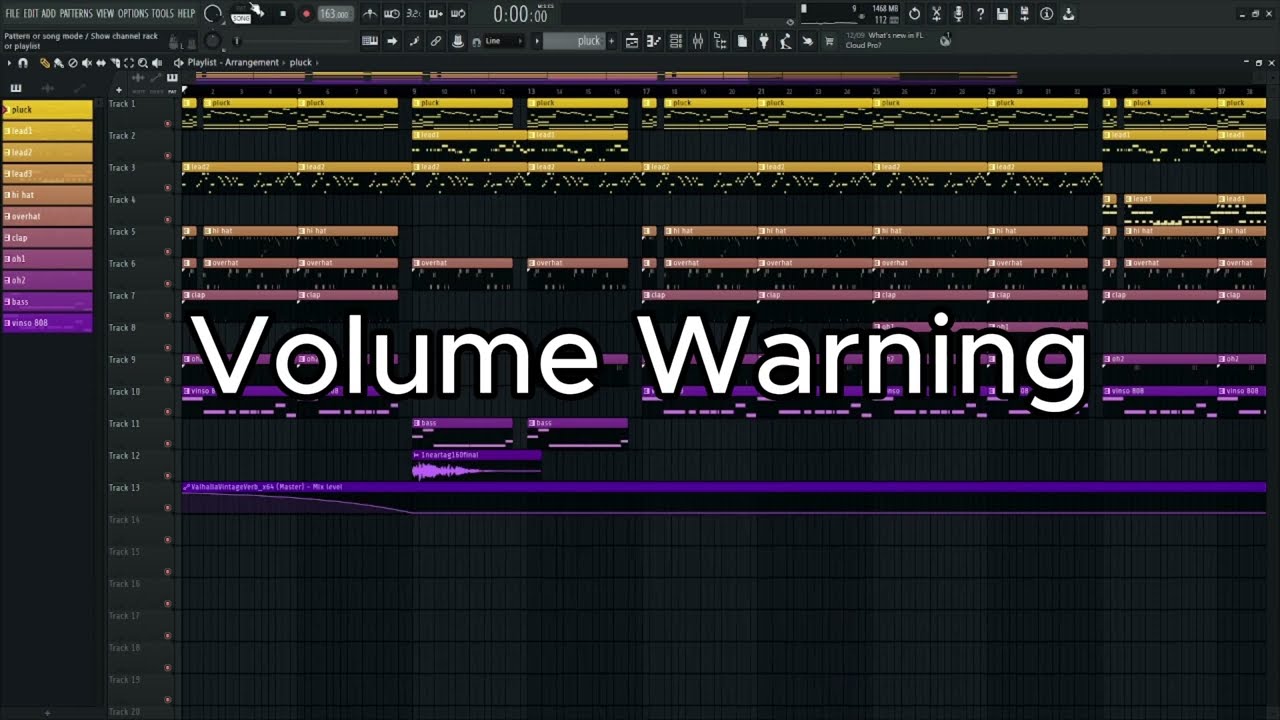The height and width of the screenshot is (720, 1280).
Task: Open the What's new in FL Cloud news
Action: (885, 40)
